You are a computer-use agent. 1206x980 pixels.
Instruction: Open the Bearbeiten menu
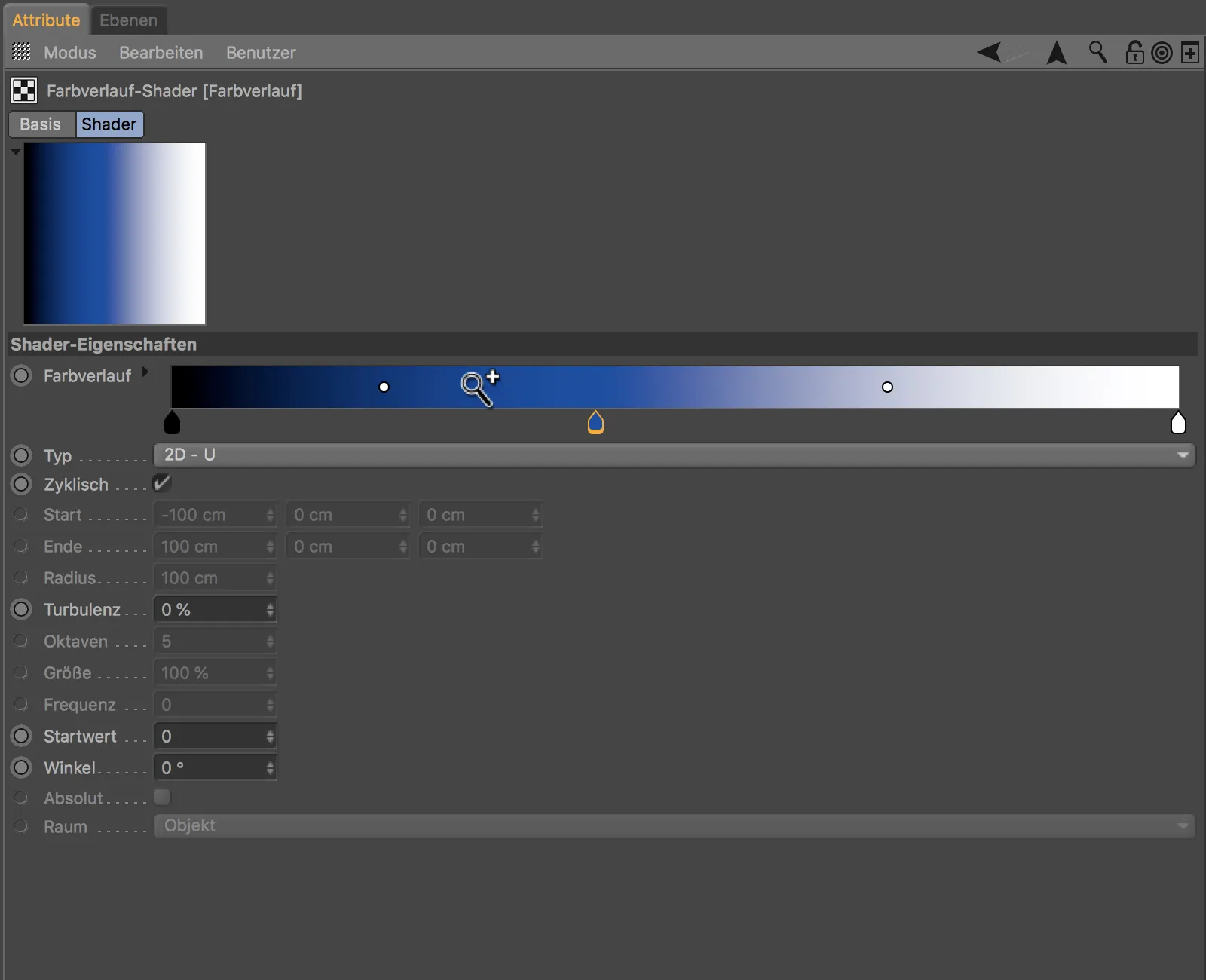click(161, 53)
